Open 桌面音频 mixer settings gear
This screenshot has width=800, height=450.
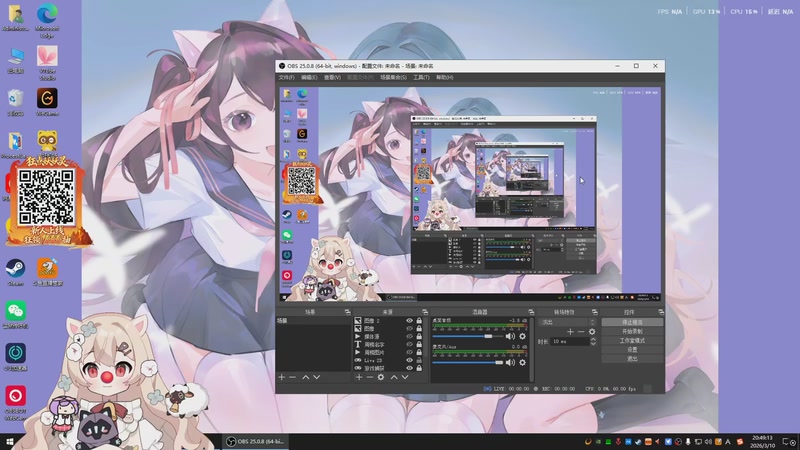522,336
